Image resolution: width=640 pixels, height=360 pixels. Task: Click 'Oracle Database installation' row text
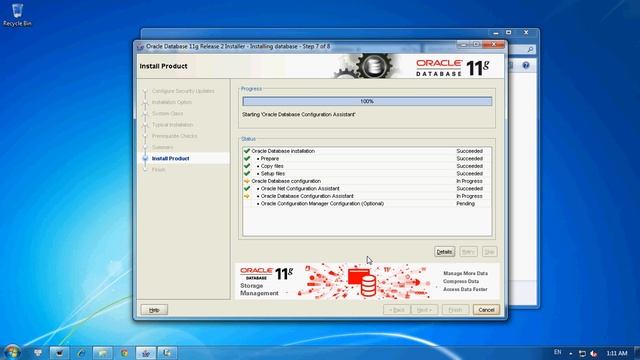[283, 151]
